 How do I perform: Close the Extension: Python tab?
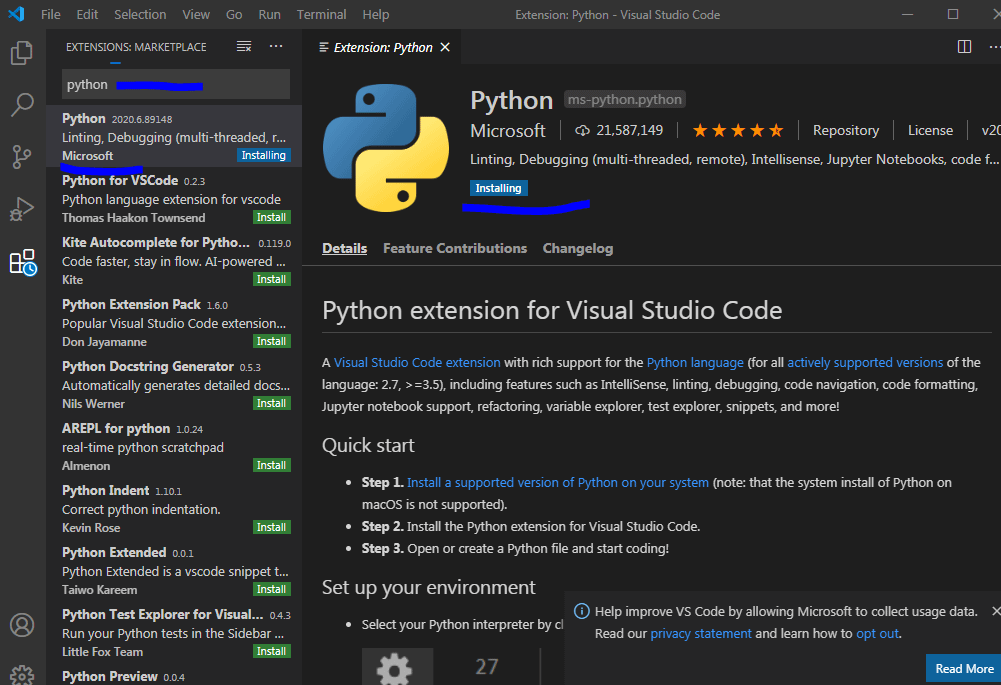(x=445, y=47)
